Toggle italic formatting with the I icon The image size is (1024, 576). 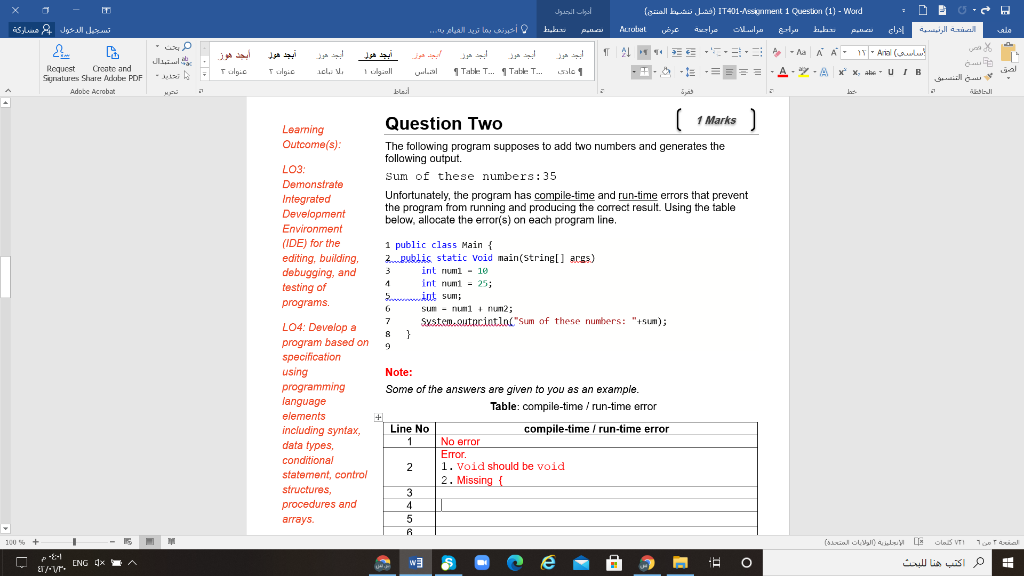pos(905,72)
